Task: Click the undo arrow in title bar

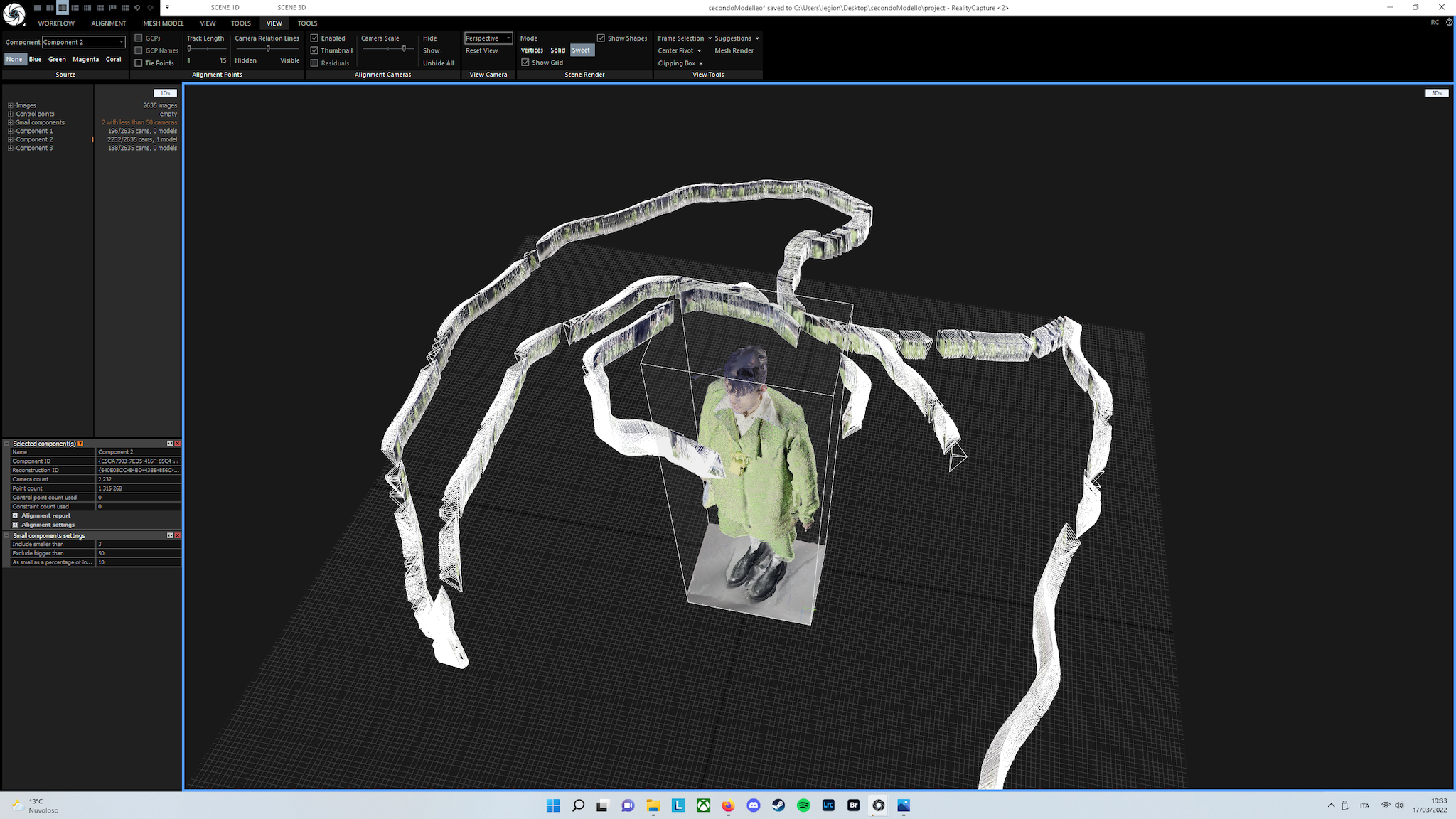Action: [x=137, y=8]
